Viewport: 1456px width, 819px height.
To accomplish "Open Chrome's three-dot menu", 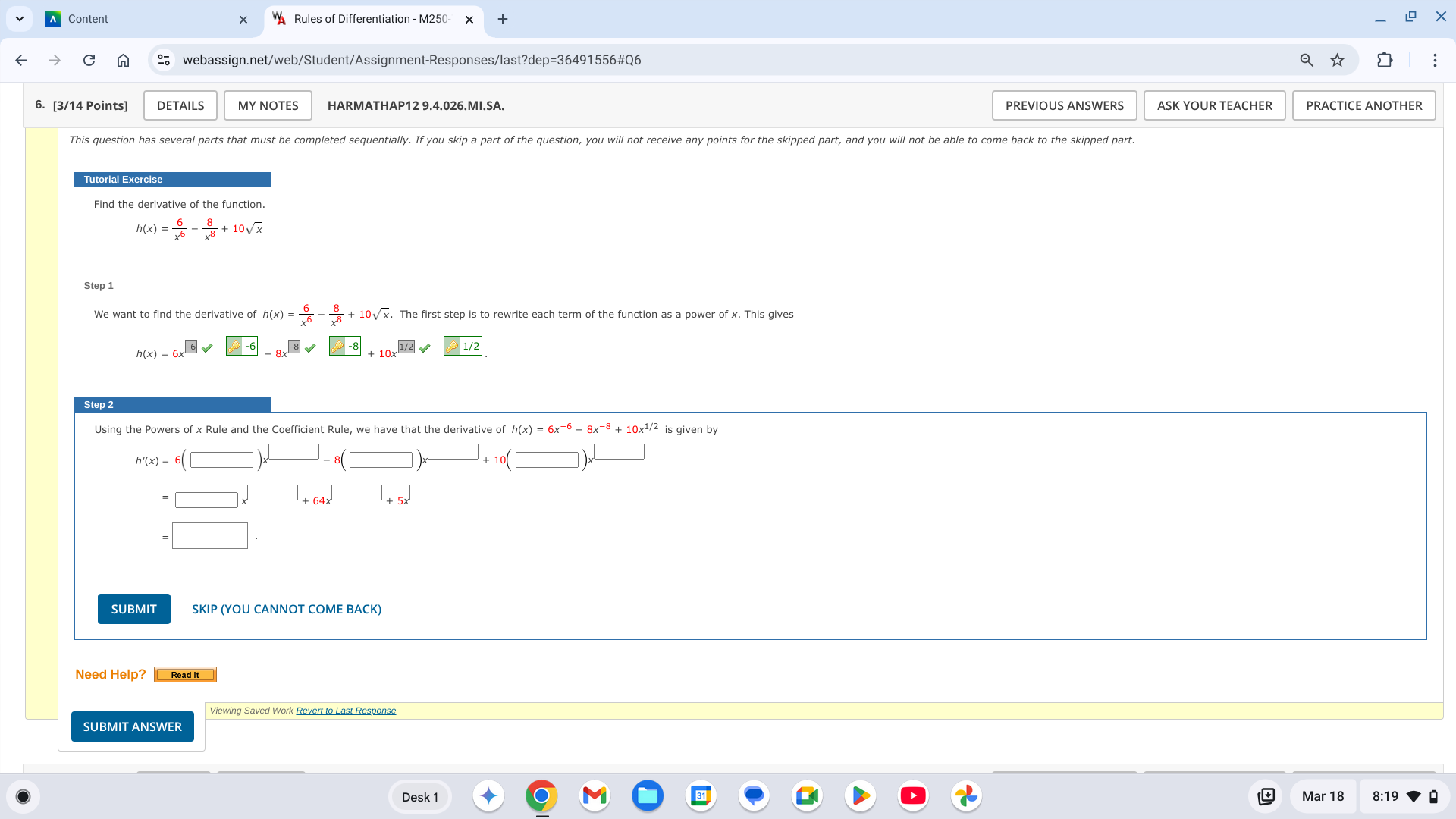I will (1435, 60).
